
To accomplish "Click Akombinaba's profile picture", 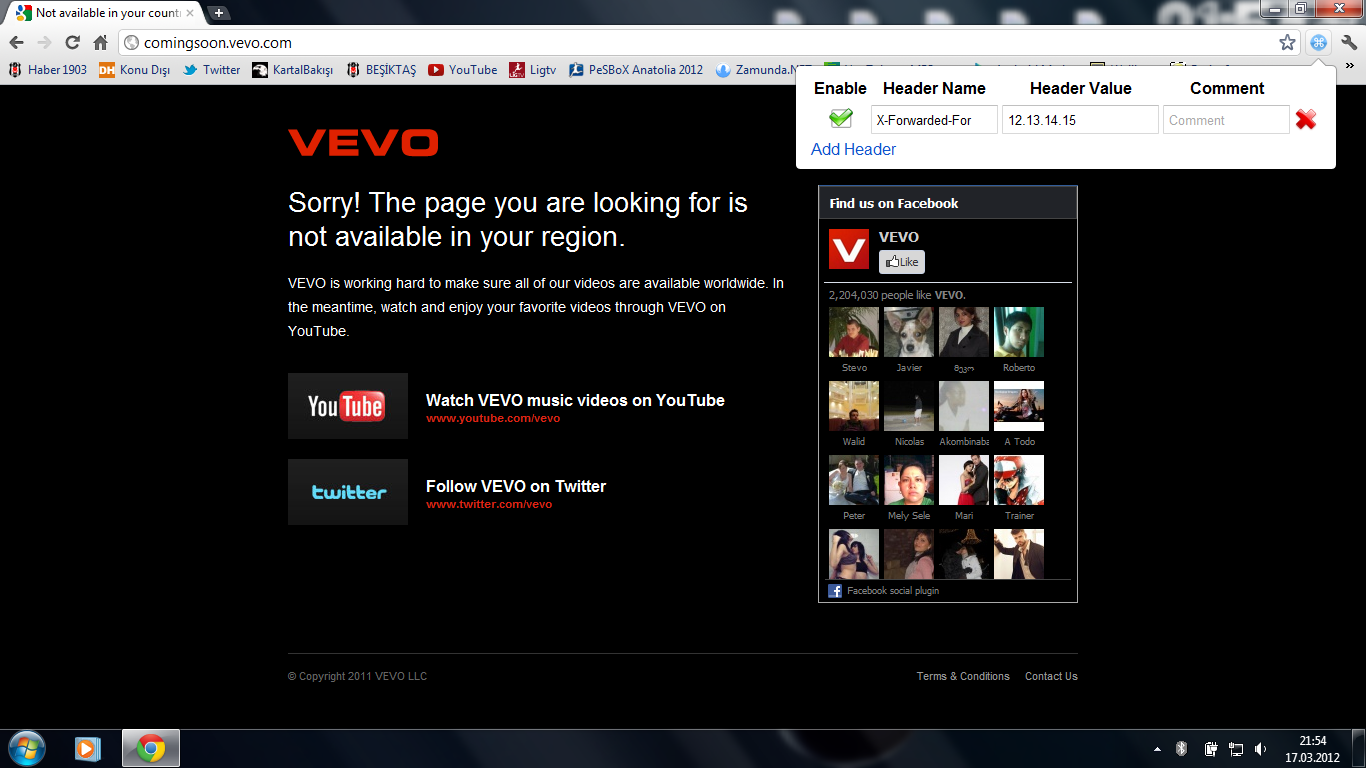I will point(964,406).
